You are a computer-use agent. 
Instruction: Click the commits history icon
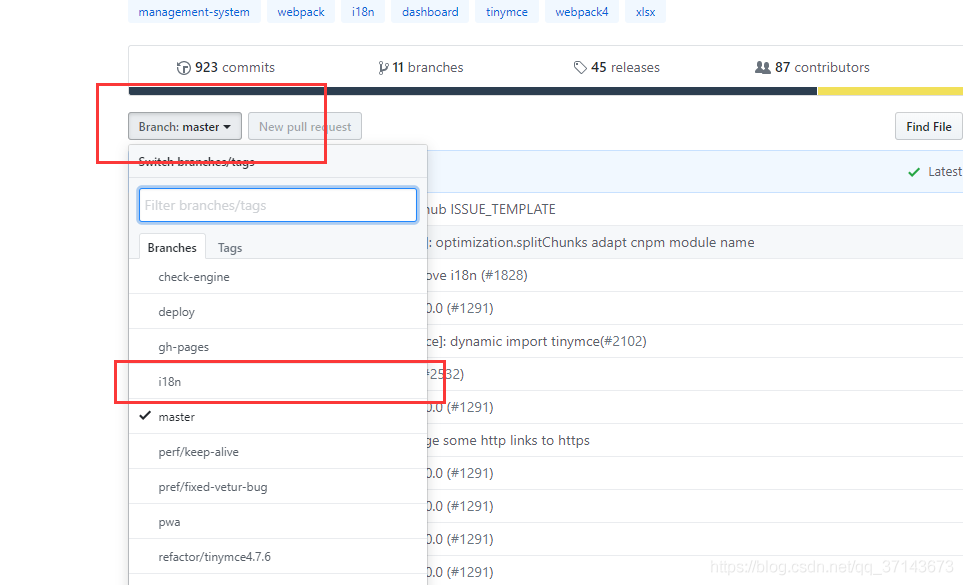click(183, 68)
